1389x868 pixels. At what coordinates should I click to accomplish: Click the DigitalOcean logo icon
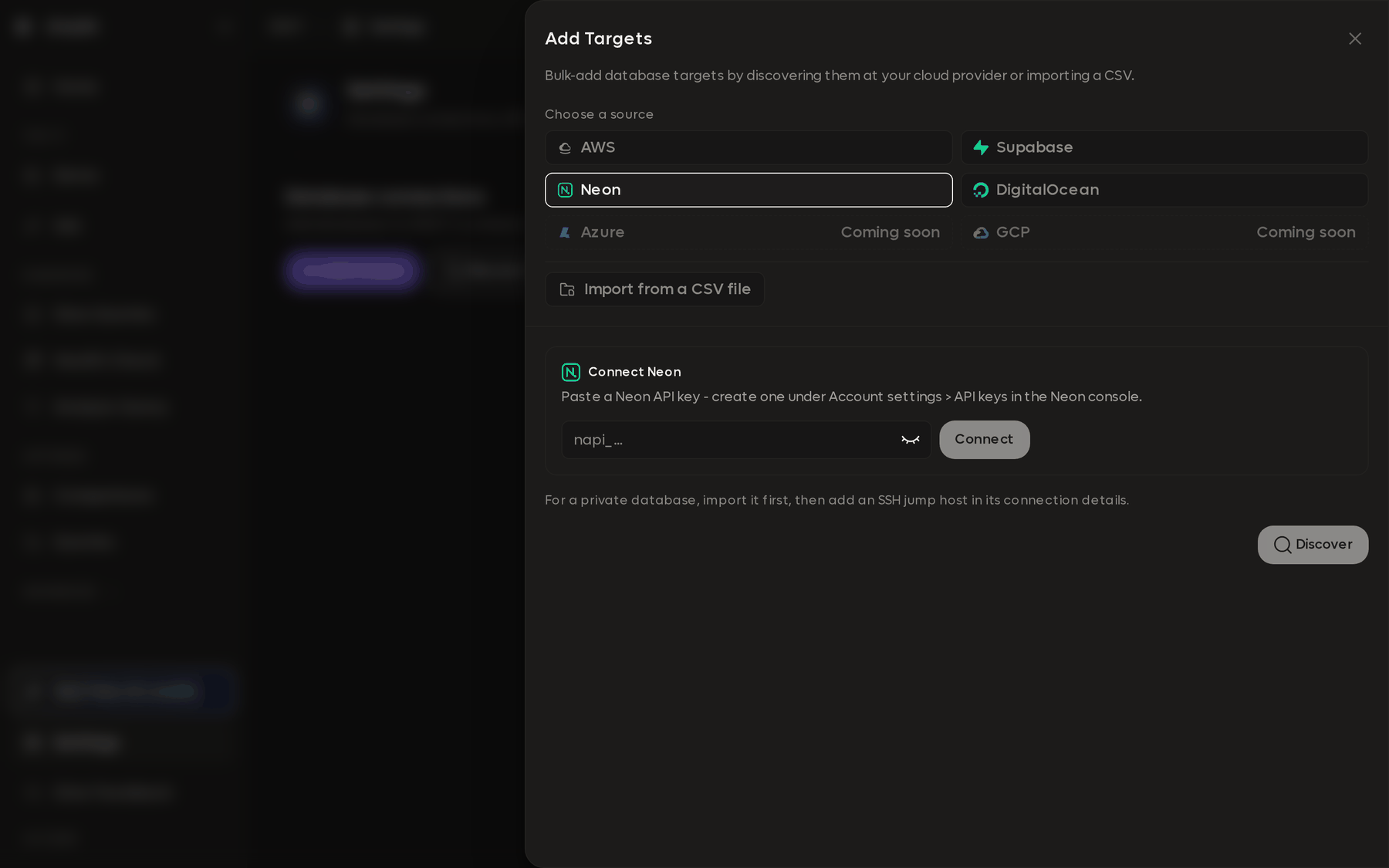tap(981, 190)
